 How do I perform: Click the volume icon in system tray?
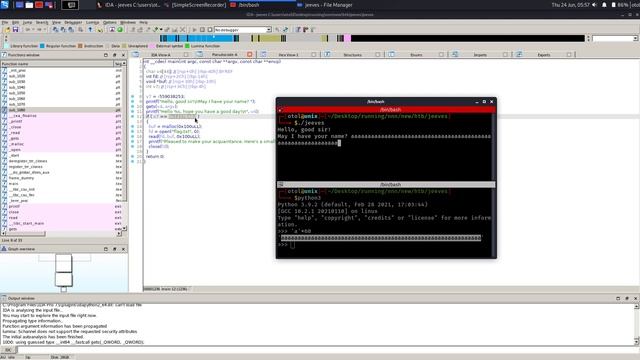(x=595, y=5)
